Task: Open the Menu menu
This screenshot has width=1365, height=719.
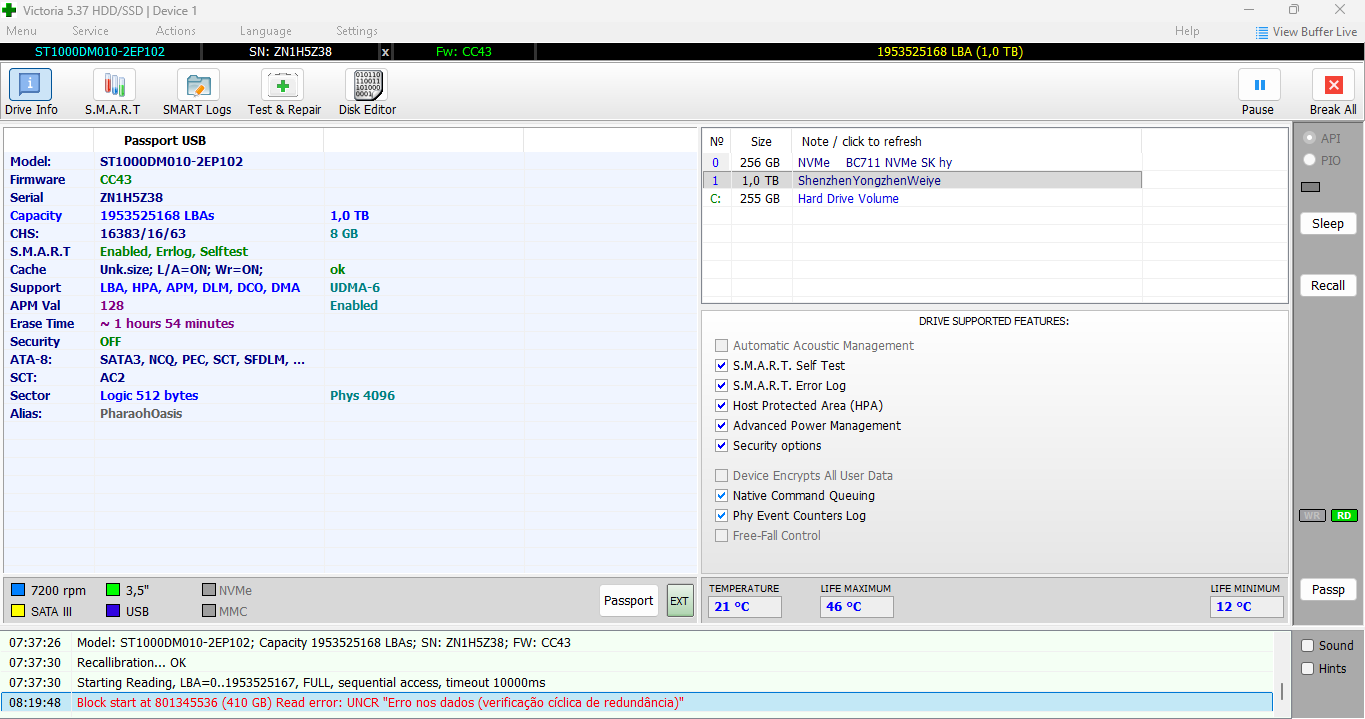Action: [x=21, y=31]
